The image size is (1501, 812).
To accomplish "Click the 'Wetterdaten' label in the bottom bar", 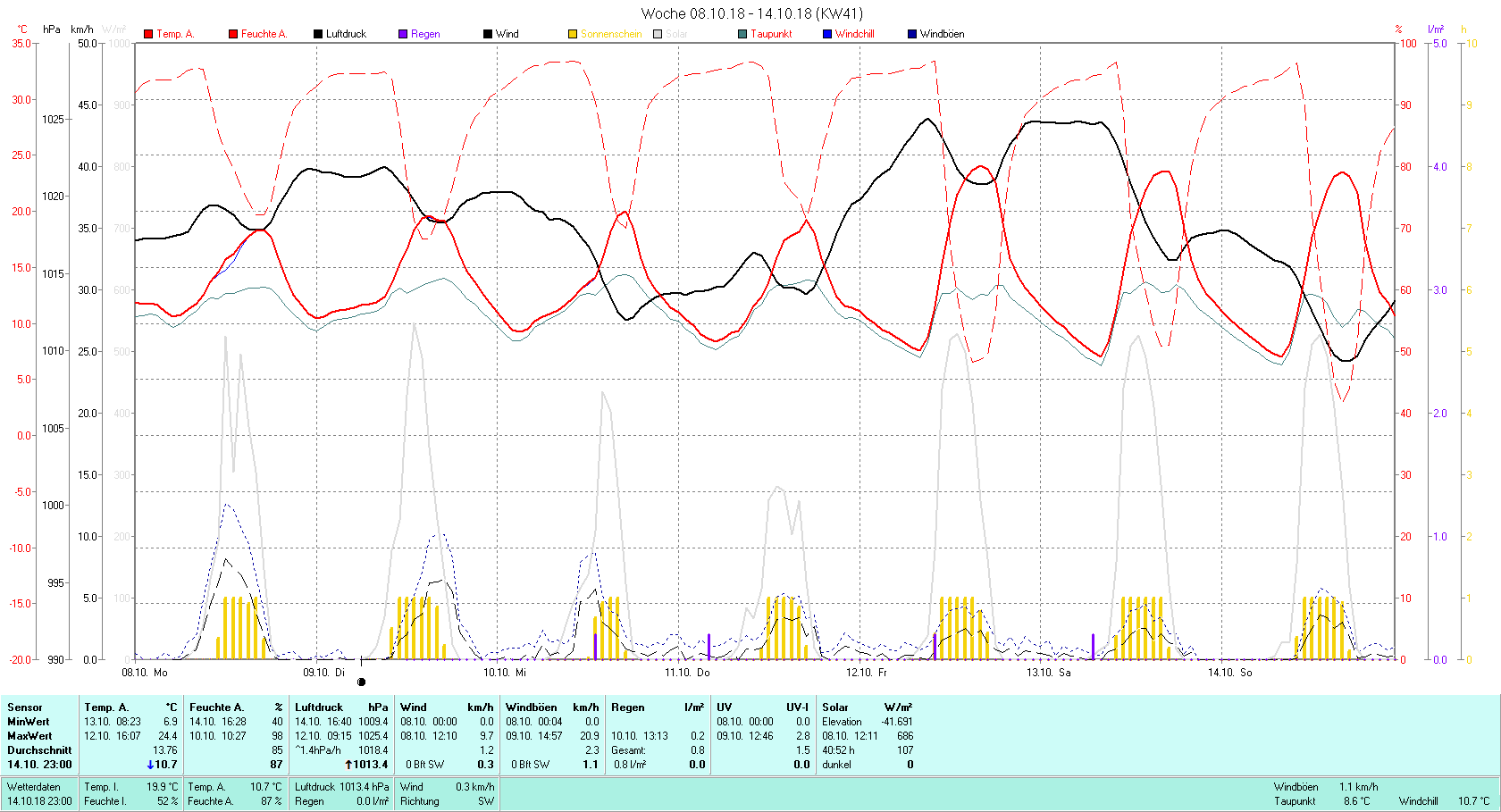I will (x=34, y=787).
